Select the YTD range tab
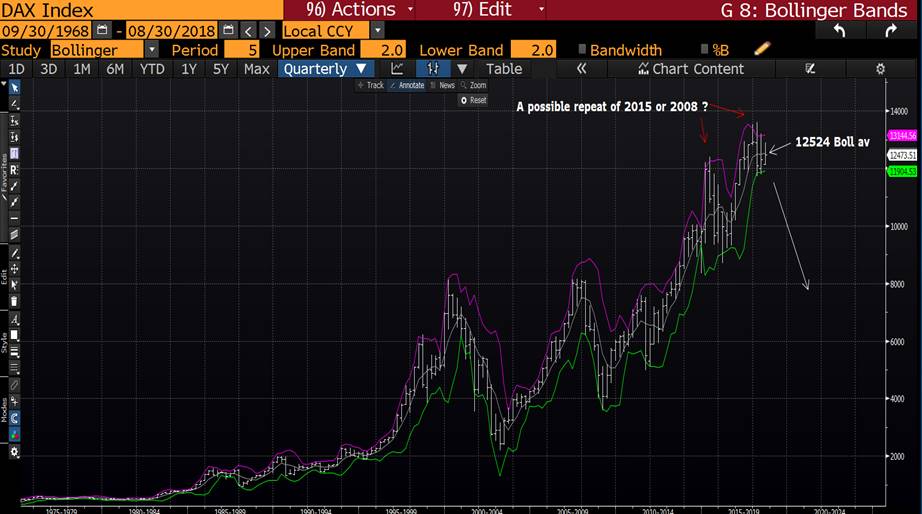The image size is (922, 514). (x=152, y=69)
